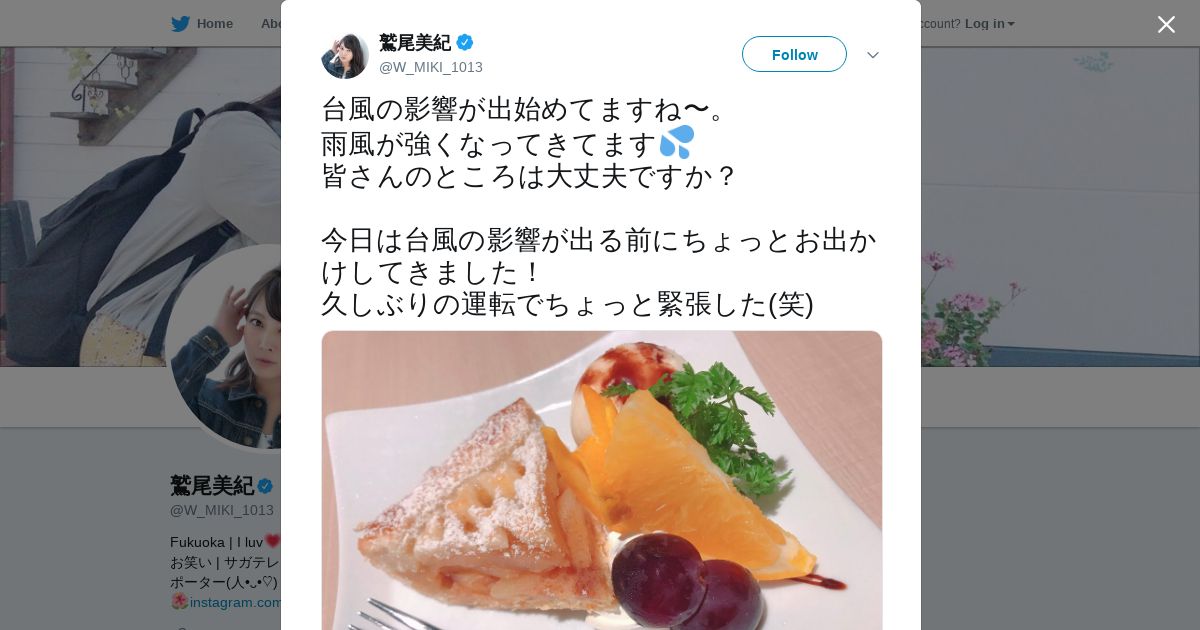Expand the chevron menu next to Follow
Screen dimensions: 1200x630
coord(873,55)
